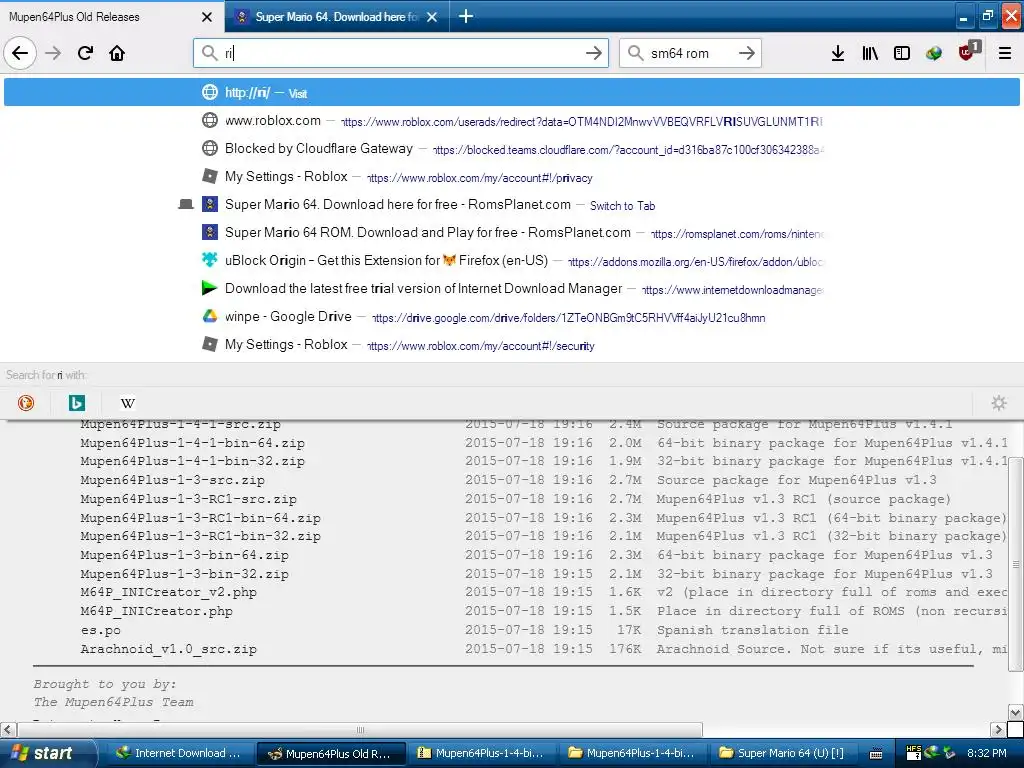The image size is (1024, 768).
Task: Pick My Settings Roblox security suggestion
Action: pos(512,345)
